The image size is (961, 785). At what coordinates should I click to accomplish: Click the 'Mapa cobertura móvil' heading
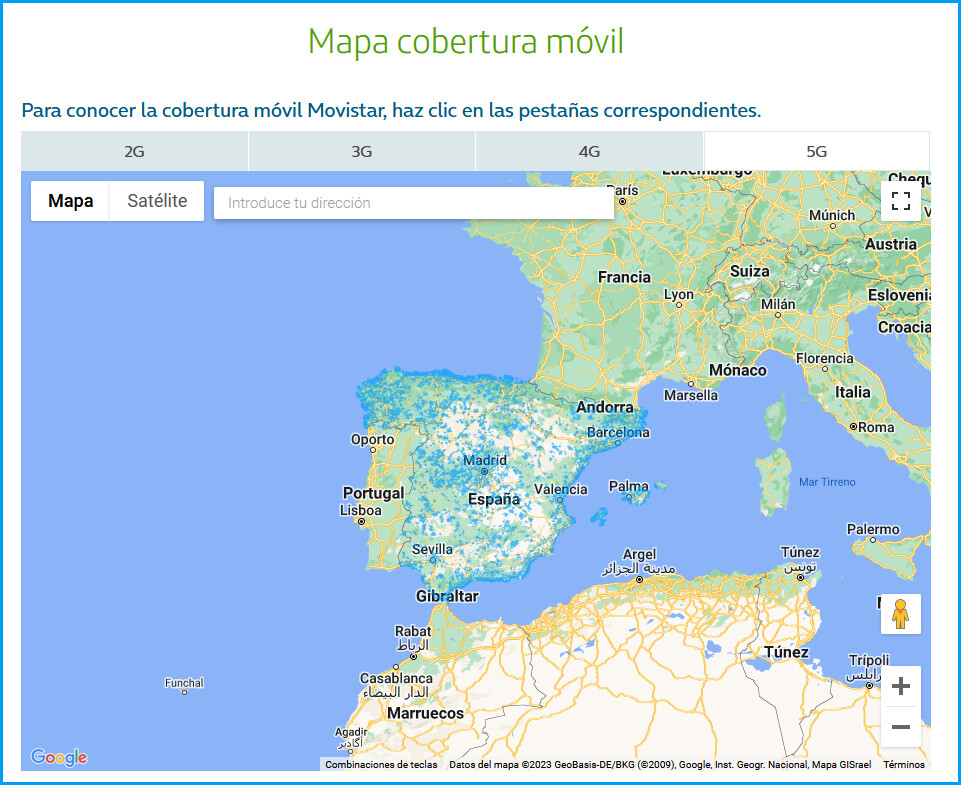point(466,41)
